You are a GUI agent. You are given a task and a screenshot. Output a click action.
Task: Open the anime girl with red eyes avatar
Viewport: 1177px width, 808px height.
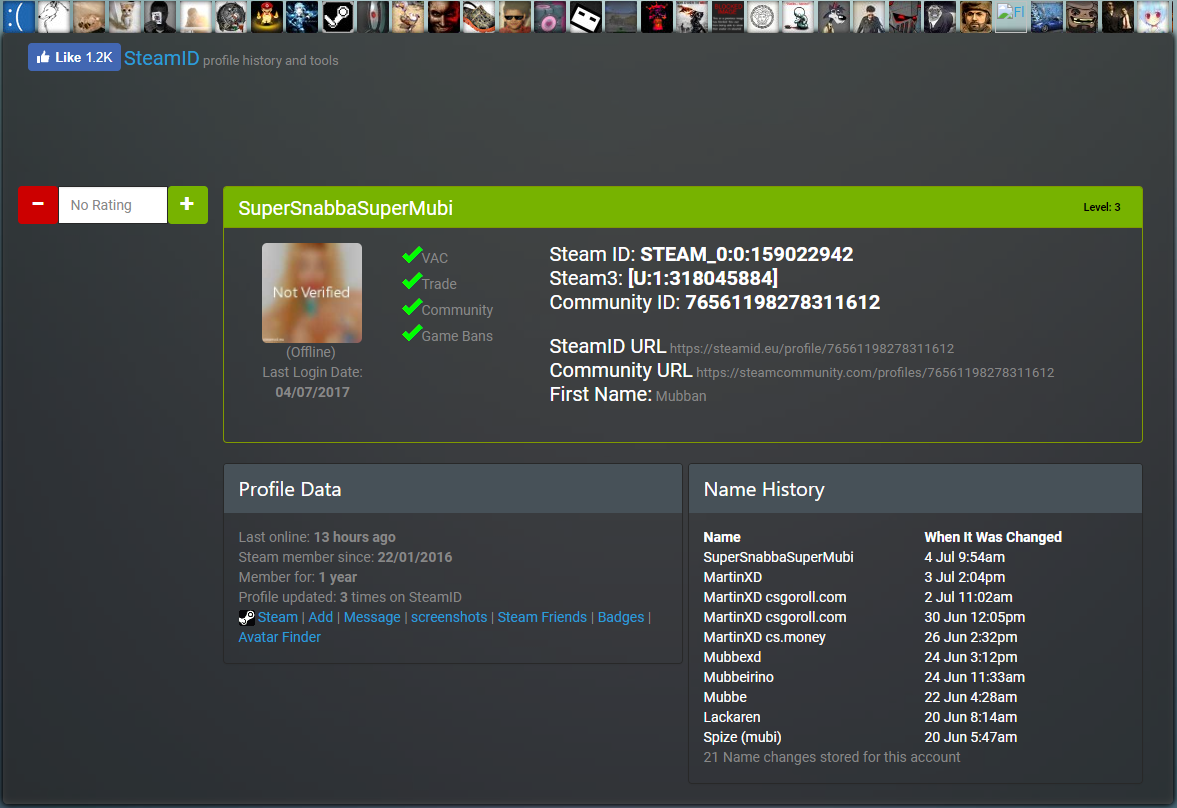point(1152,17)
